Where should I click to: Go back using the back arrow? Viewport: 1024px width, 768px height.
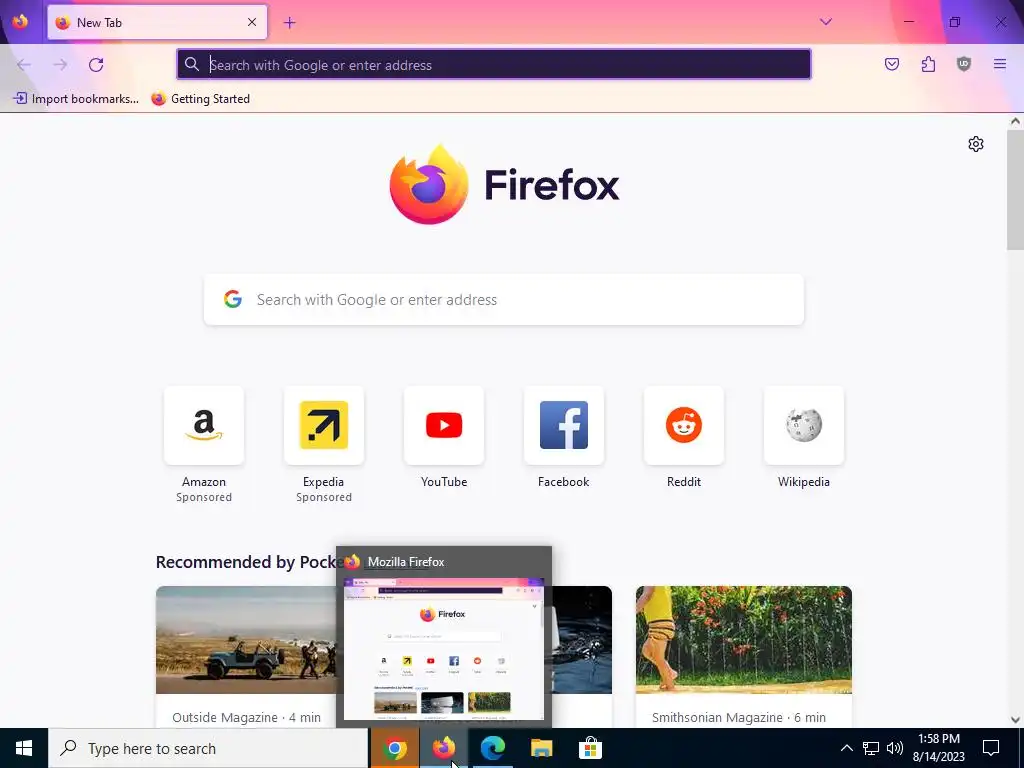[x=24, y=64]
